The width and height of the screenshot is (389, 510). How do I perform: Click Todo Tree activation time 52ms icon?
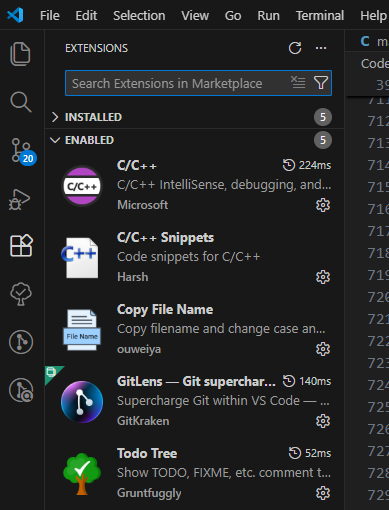point(295,453)
